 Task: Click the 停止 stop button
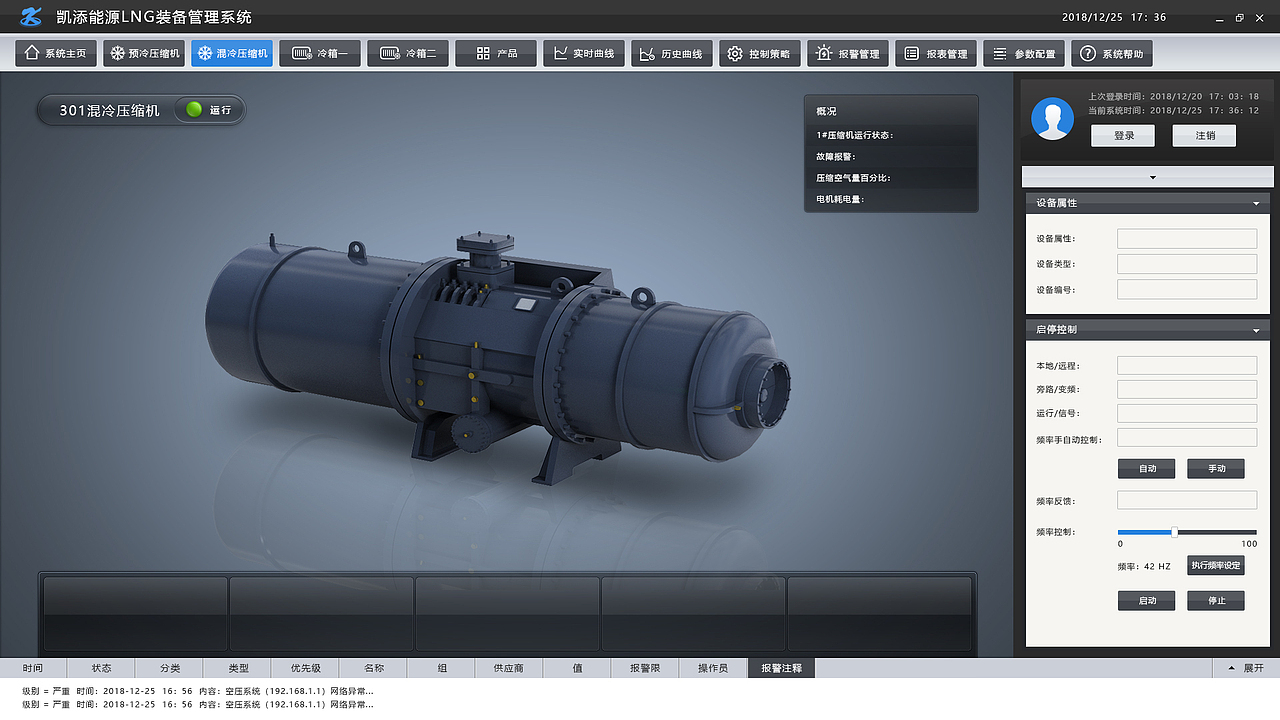click(x=1216, y=601)
